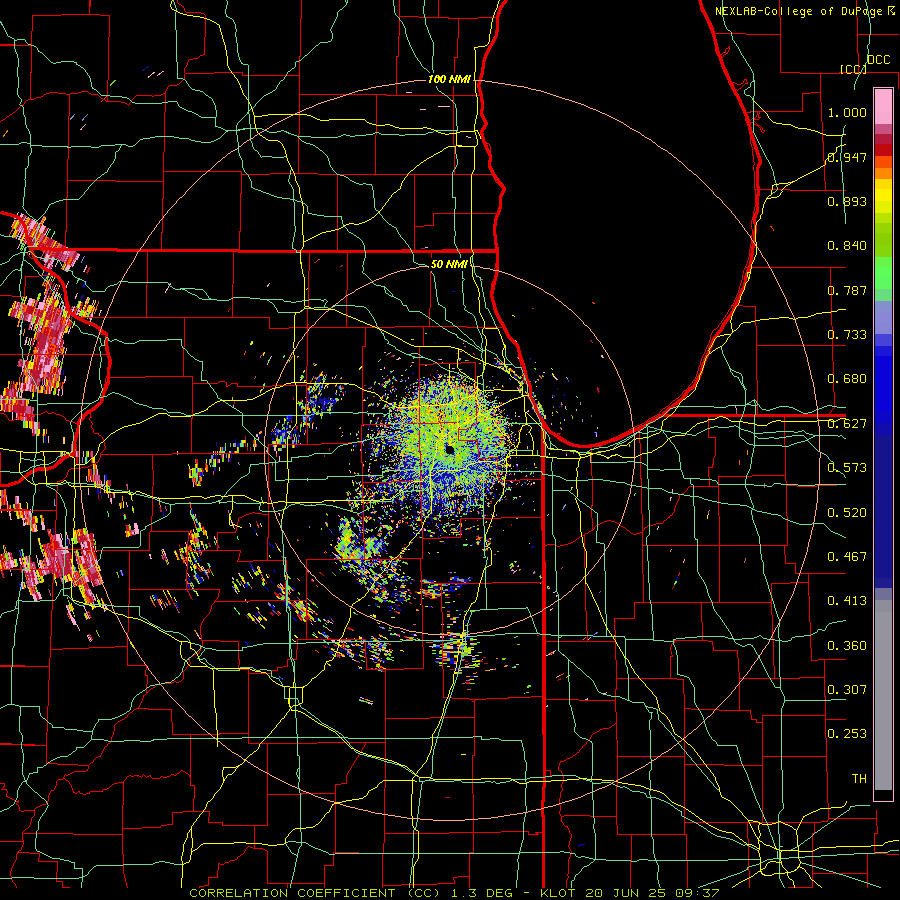Image resolution: width=900 pixels, height=900 pixels.
Task: Click the 1.3 DEG elevation text
Action: [480, 893]
